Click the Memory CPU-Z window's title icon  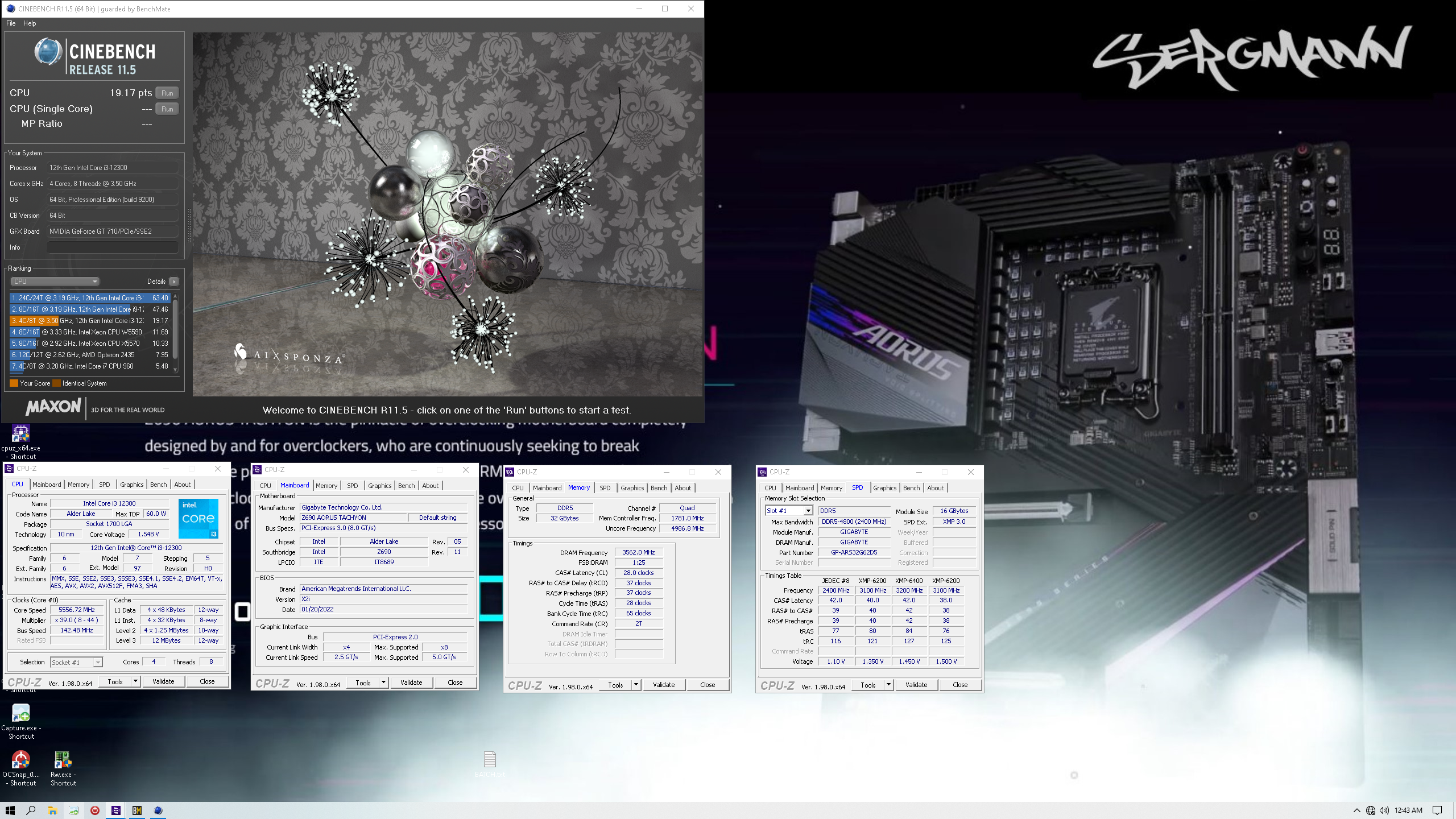click(510, 472)
